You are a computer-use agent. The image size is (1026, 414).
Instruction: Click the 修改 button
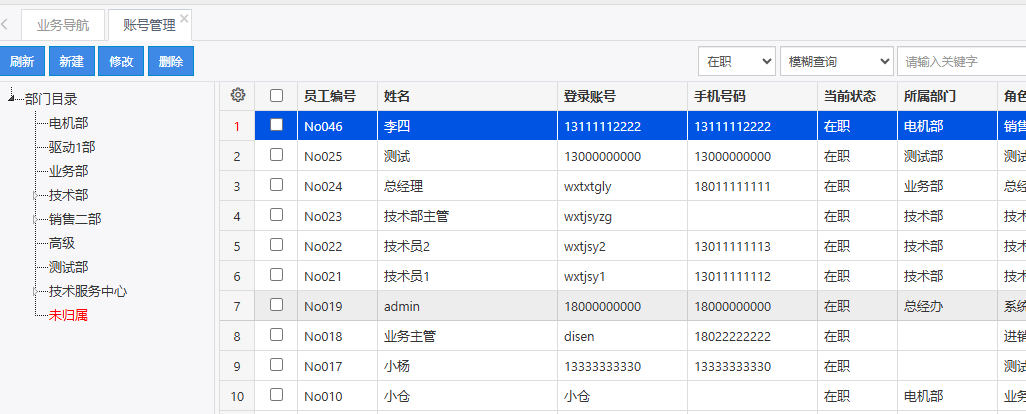(x=121, y=62)
